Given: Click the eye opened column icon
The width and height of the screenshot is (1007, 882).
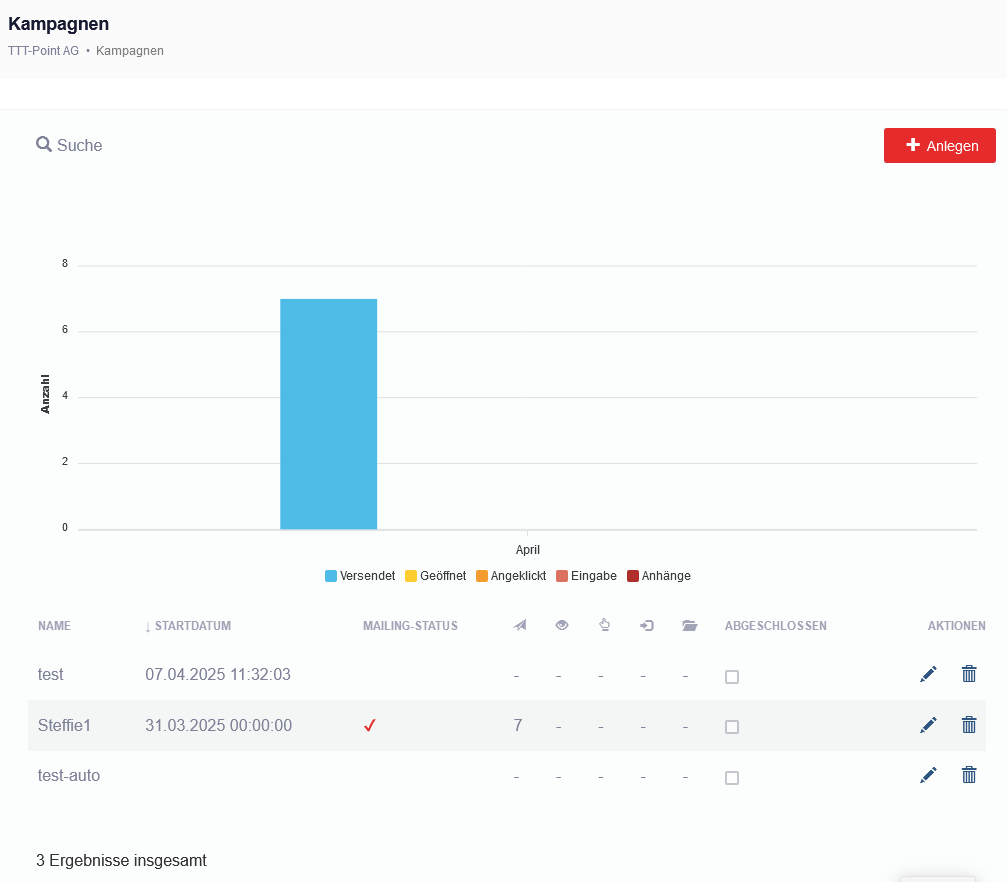Looking at the screenshot, I should [x=562, y=626].
